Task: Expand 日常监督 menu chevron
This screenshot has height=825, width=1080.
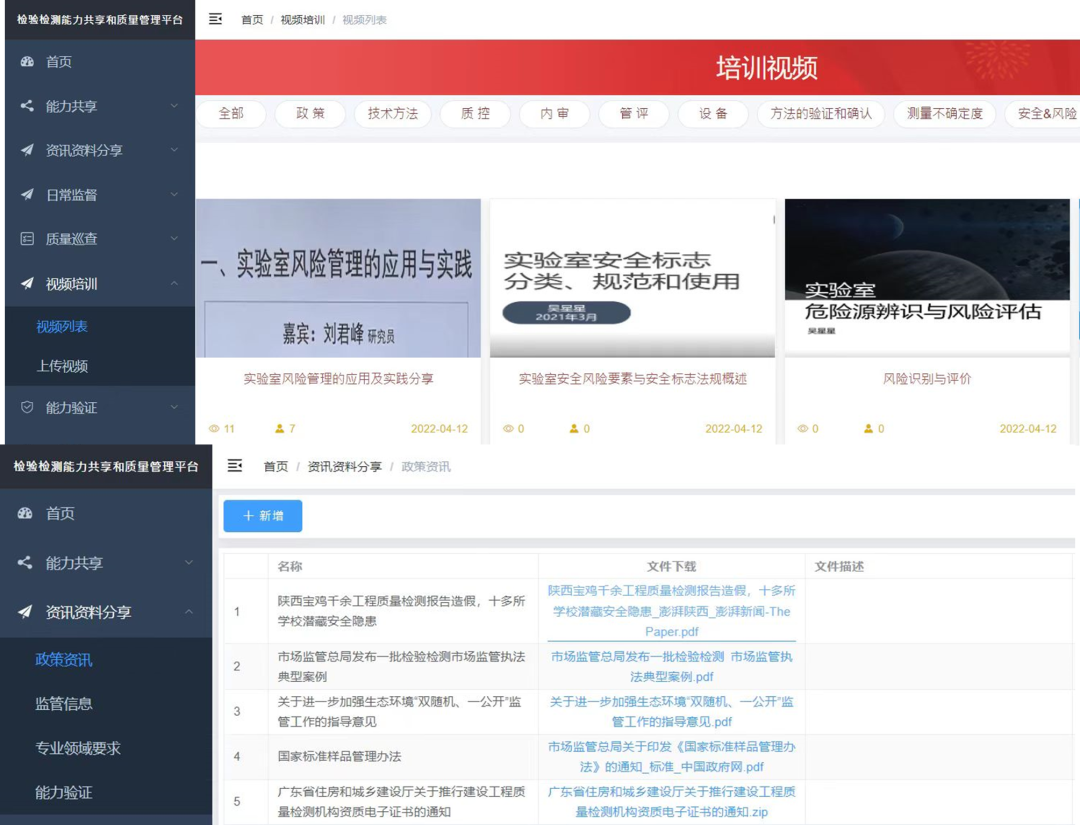Action: click(174, 195)
